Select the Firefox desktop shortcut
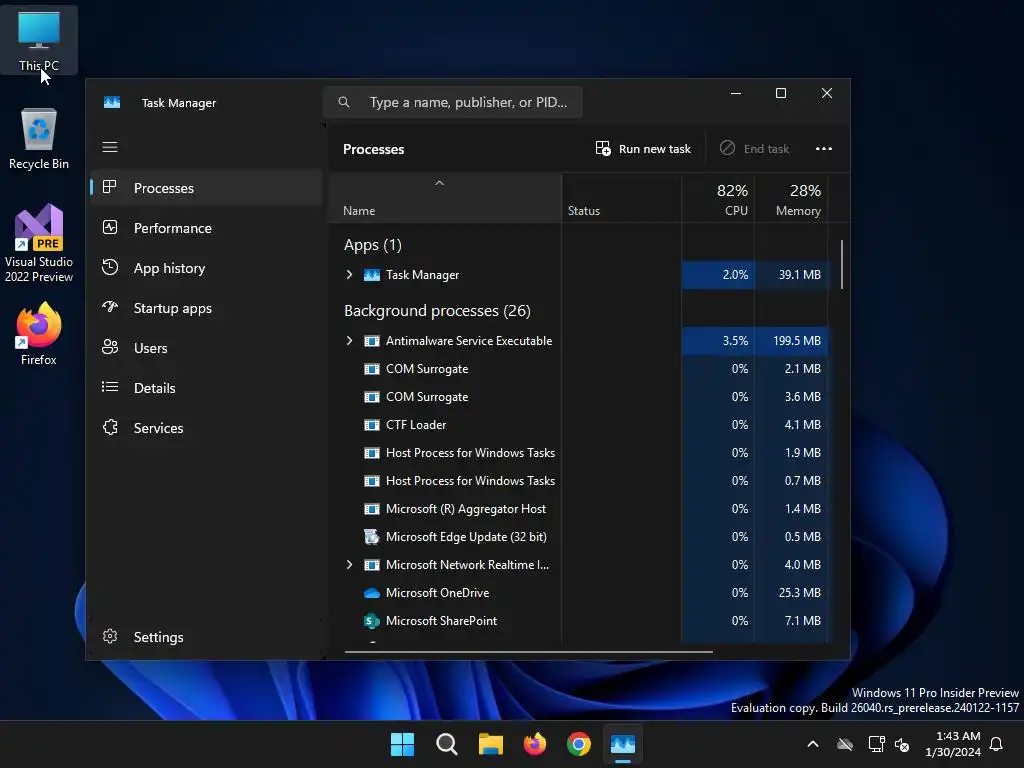This screenshot has width=1024, height=768. (x=39, y=334)
